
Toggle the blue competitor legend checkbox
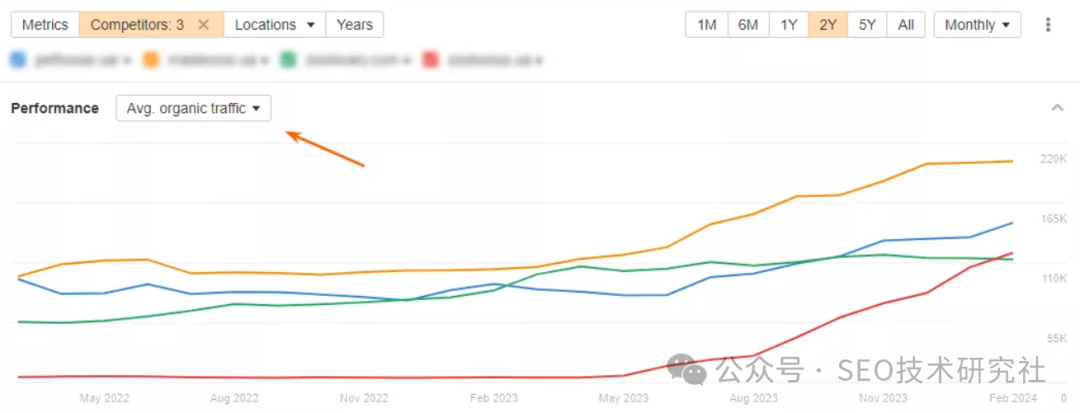point(18,60)
